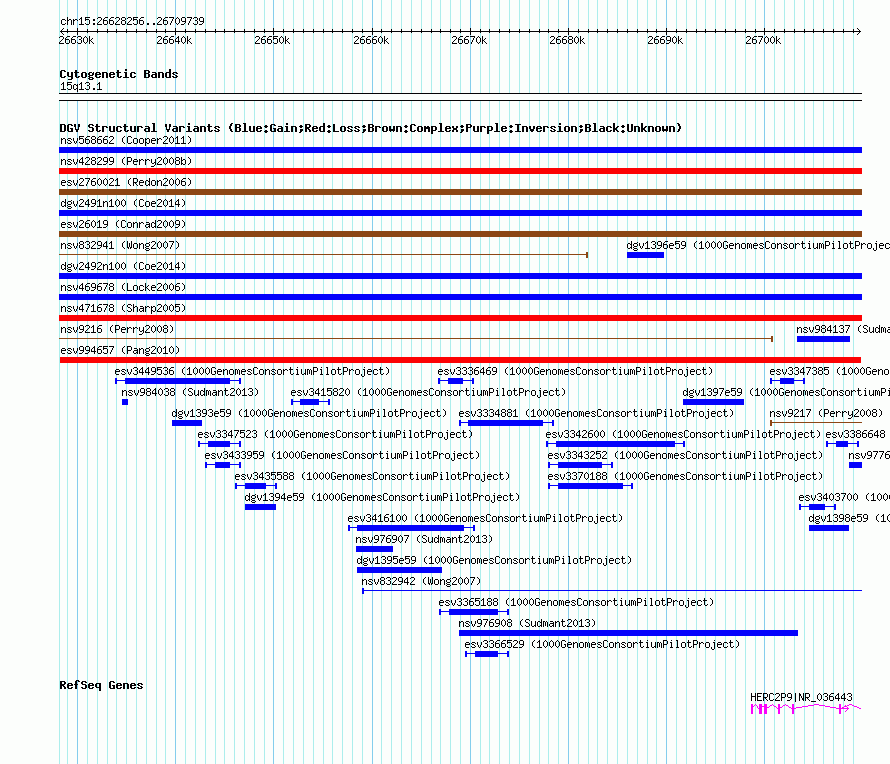Click the nsv568662 (Cooper2011) blue gain bar

coord(460,150)
